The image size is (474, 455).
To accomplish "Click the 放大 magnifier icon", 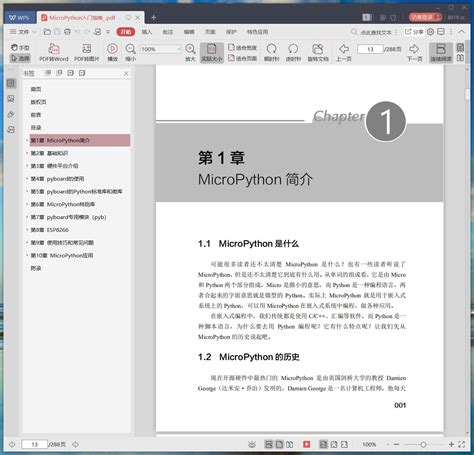I will [190, 52].
